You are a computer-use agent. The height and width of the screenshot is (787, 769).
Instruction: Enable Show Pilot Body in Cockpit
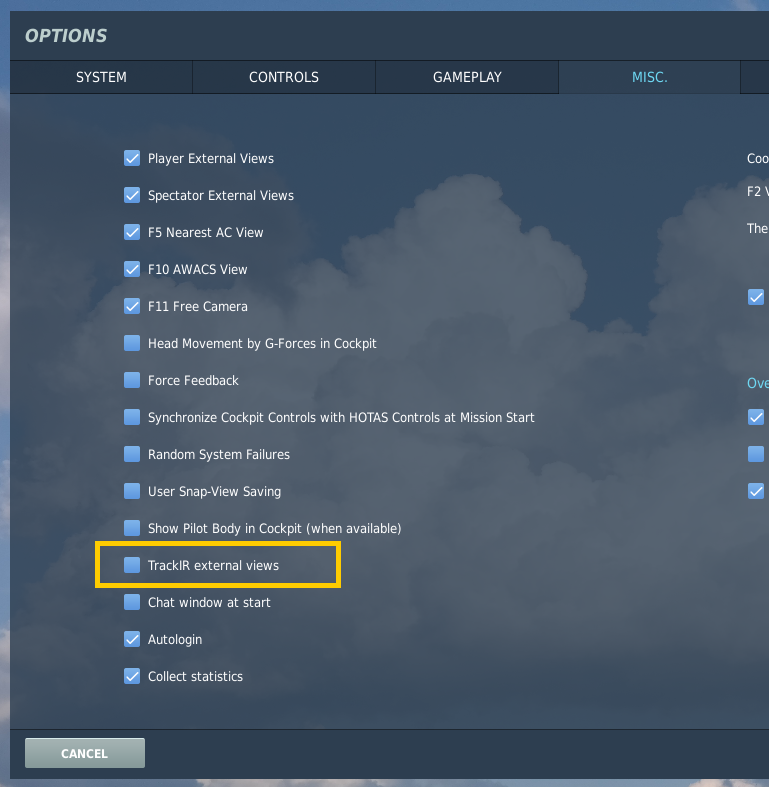(x=132, y=528)
